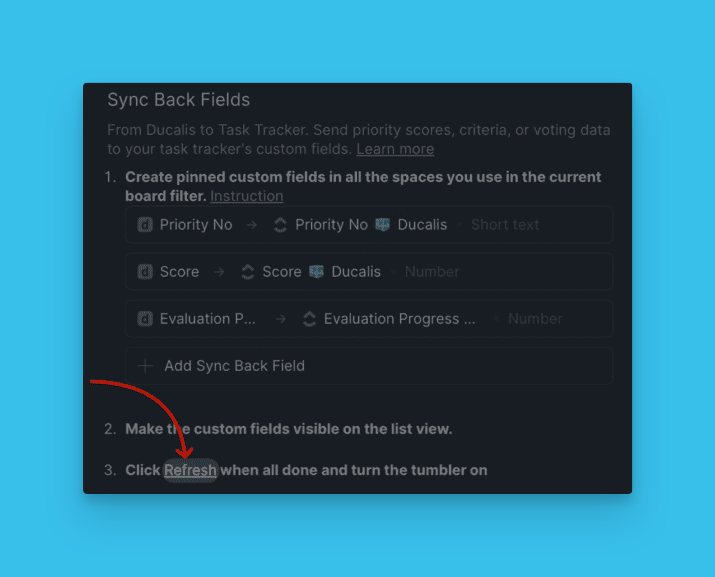Click the arrow icon in the Priority No row
Screen dimensions: 715x577
click(252, 225)
